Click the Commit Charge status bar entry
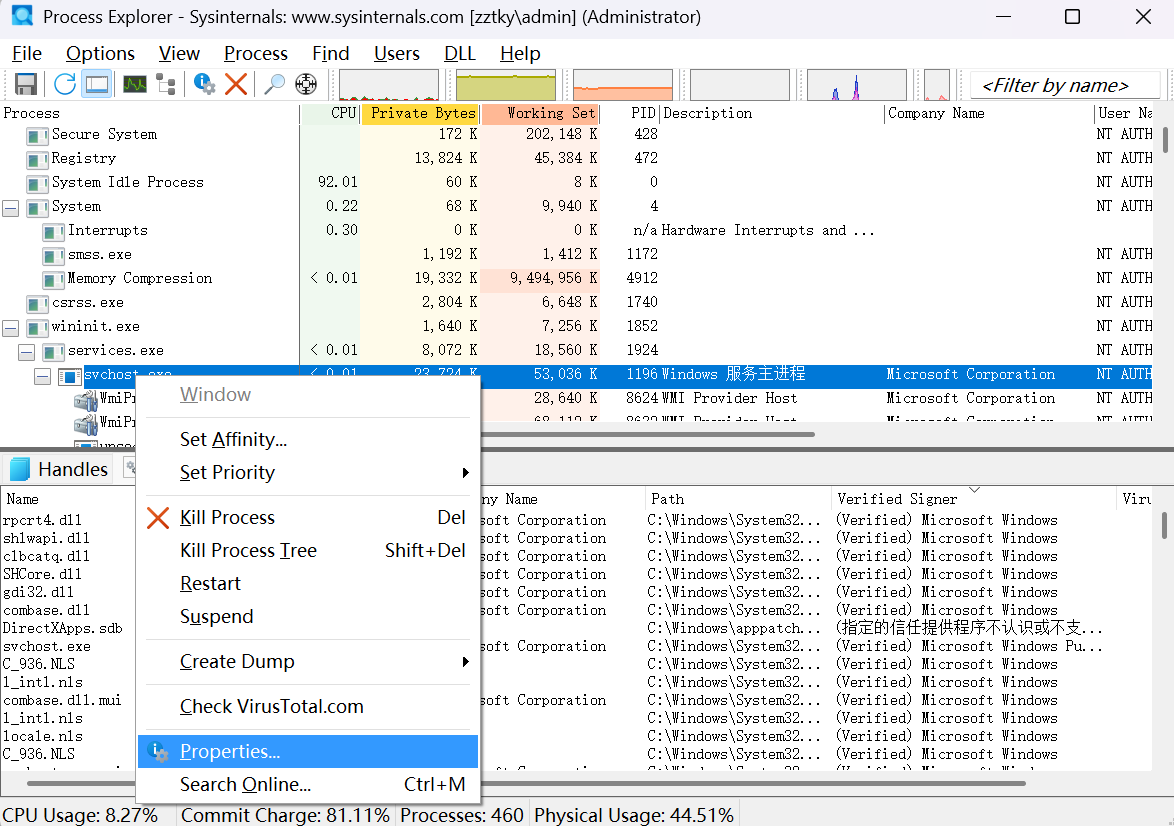 285,815
